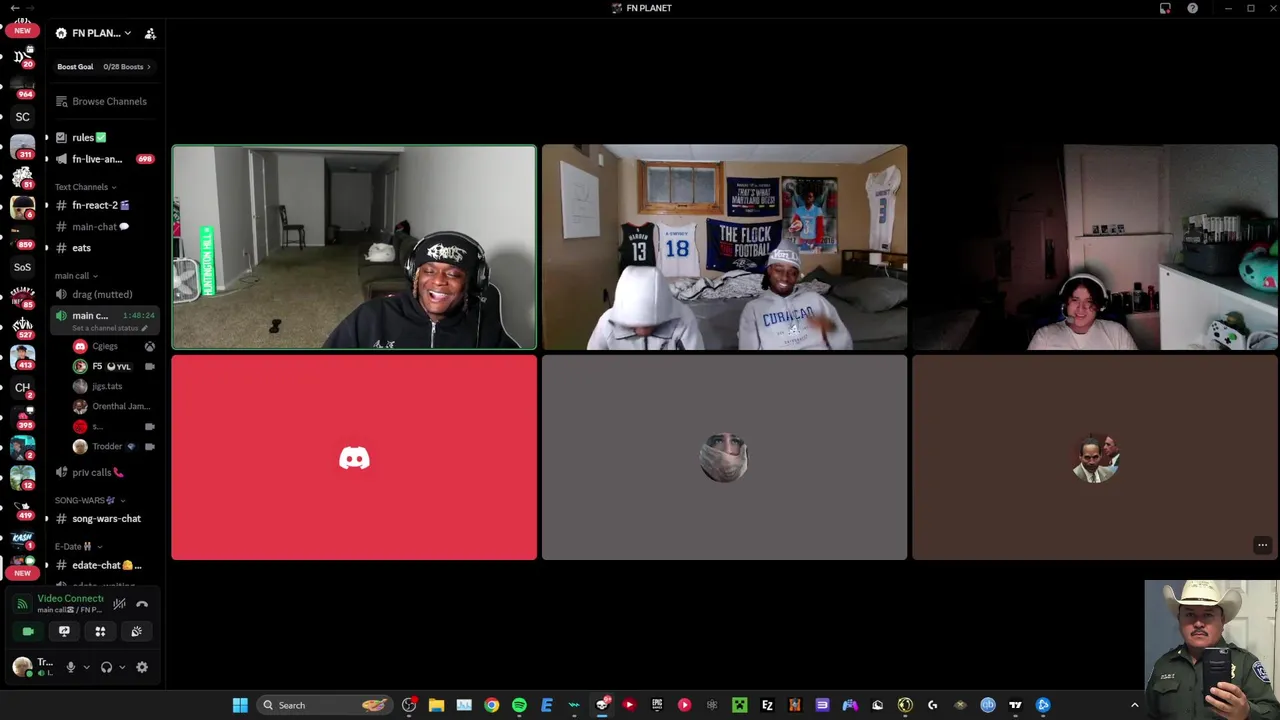The height and width of the screenshot is (720, 1280).
Task: Go back with the back arrow at top left
Action: pyautogui.click(x=14, y=8)
